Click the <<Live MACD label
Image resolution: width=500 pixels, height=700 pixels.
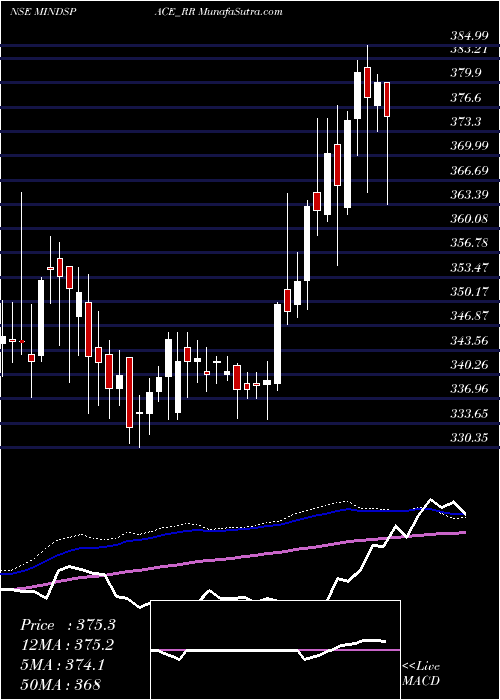421,673
